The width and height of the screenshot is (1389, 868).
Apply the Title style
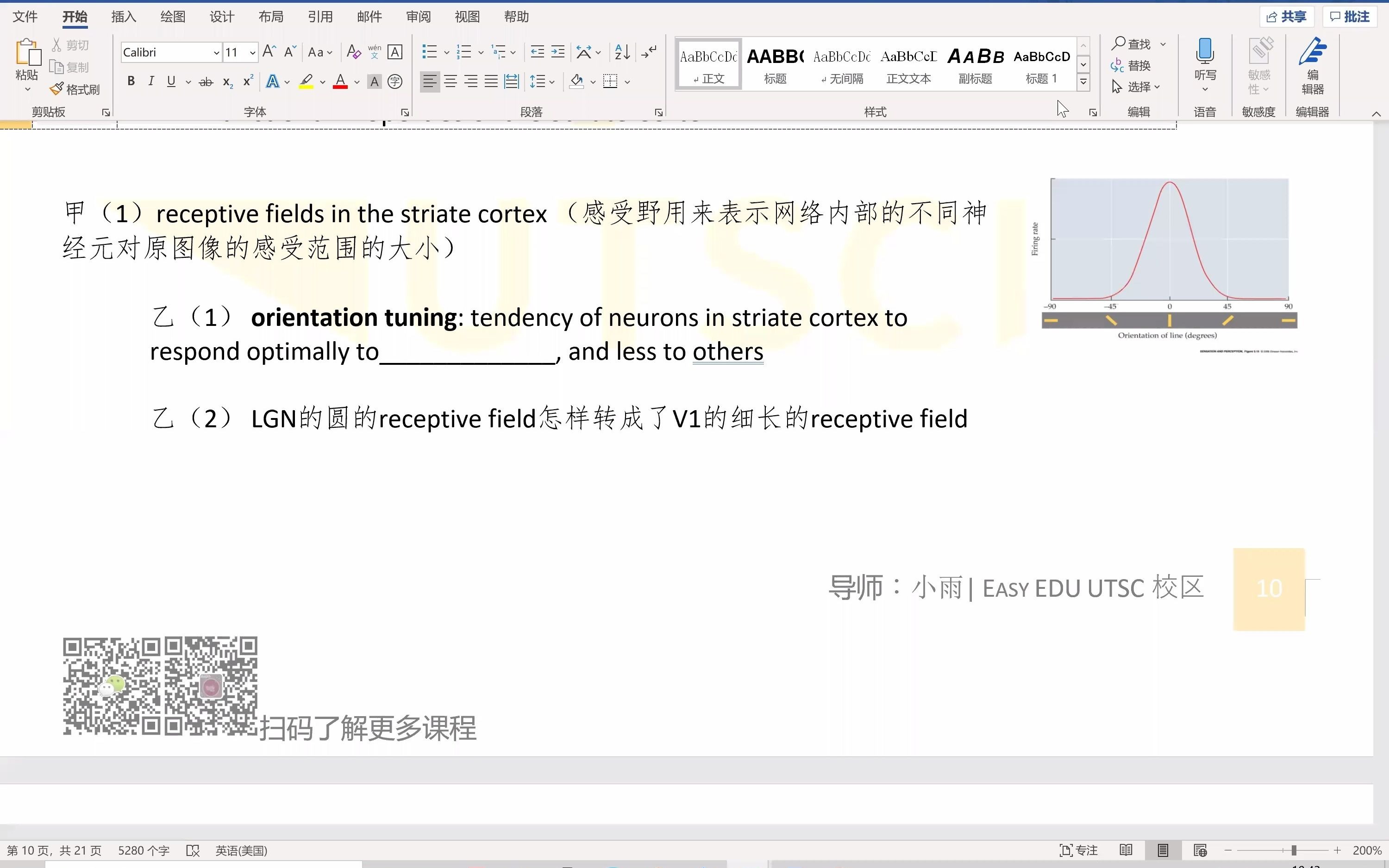coord(775,64)
